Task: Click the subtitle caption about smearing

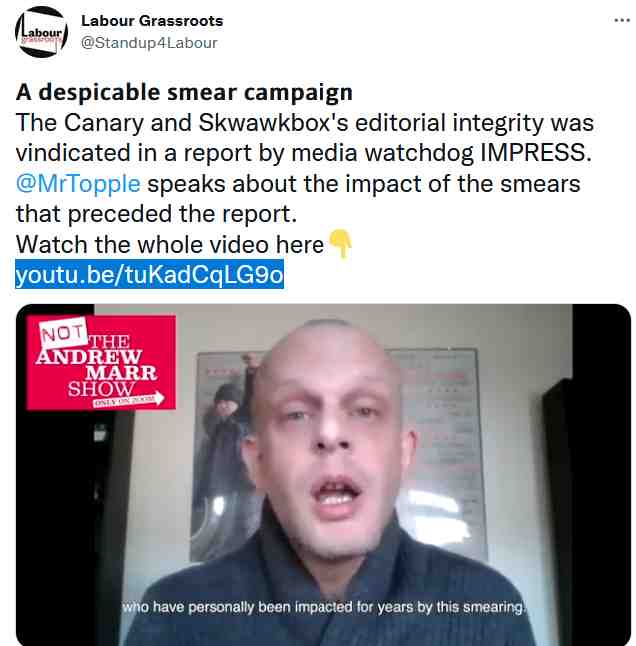Action: pyautogui.click(x=323, y=607)
